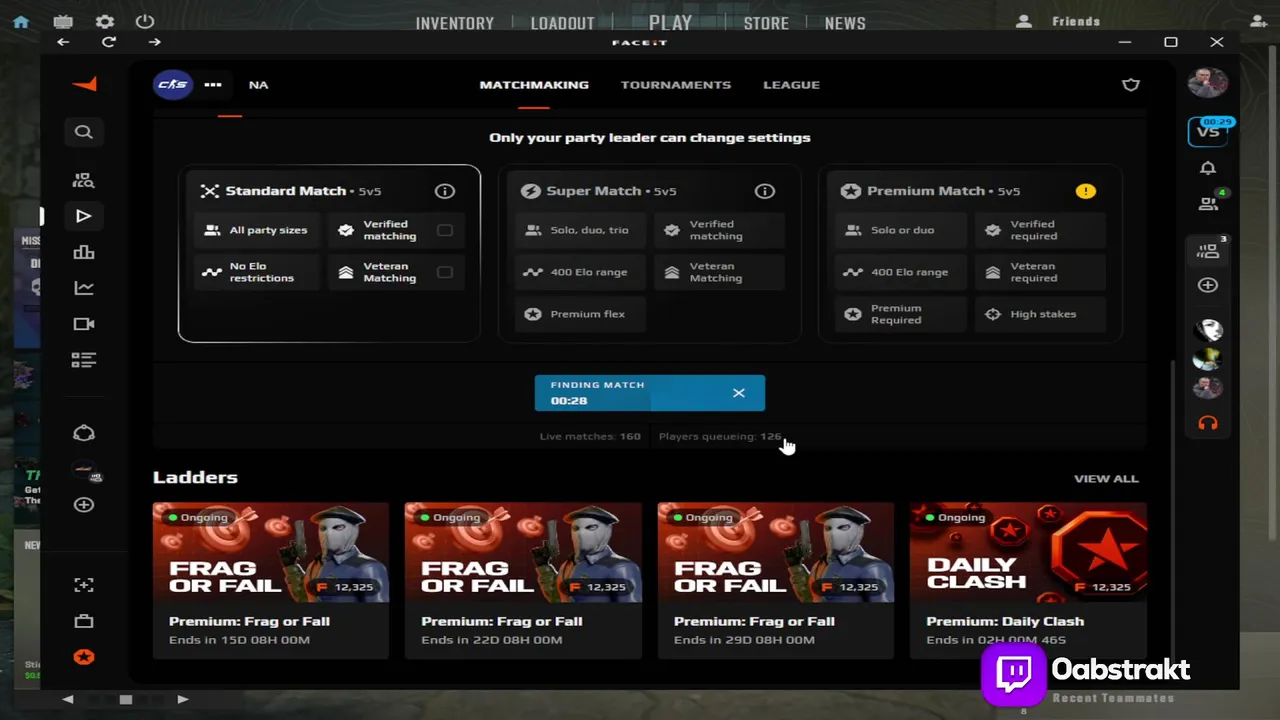
Task: Go to the game home icon
Action: click(x=21, y=22)
